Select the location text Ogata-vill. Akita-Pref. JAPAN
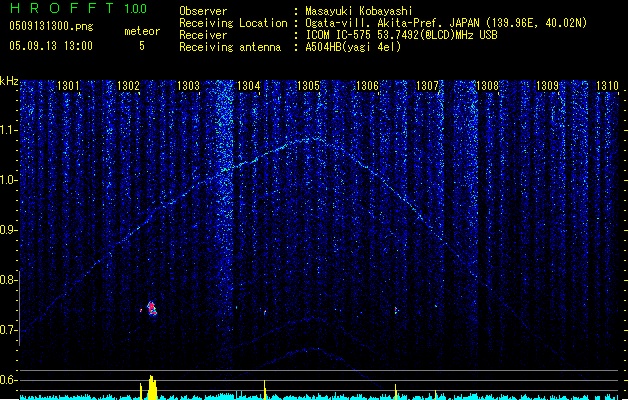The image size is (629, 400). [x=392, y=23]
